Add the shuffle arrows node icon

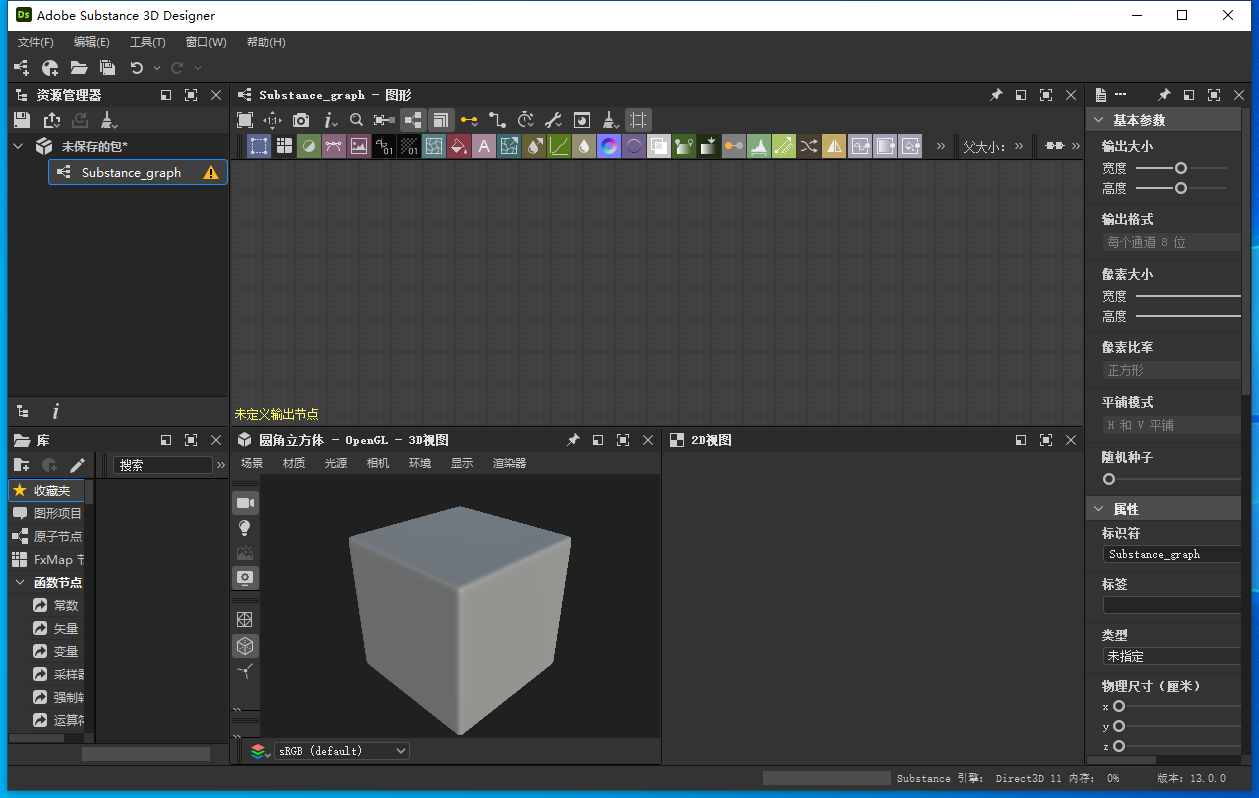coord(809,146)
